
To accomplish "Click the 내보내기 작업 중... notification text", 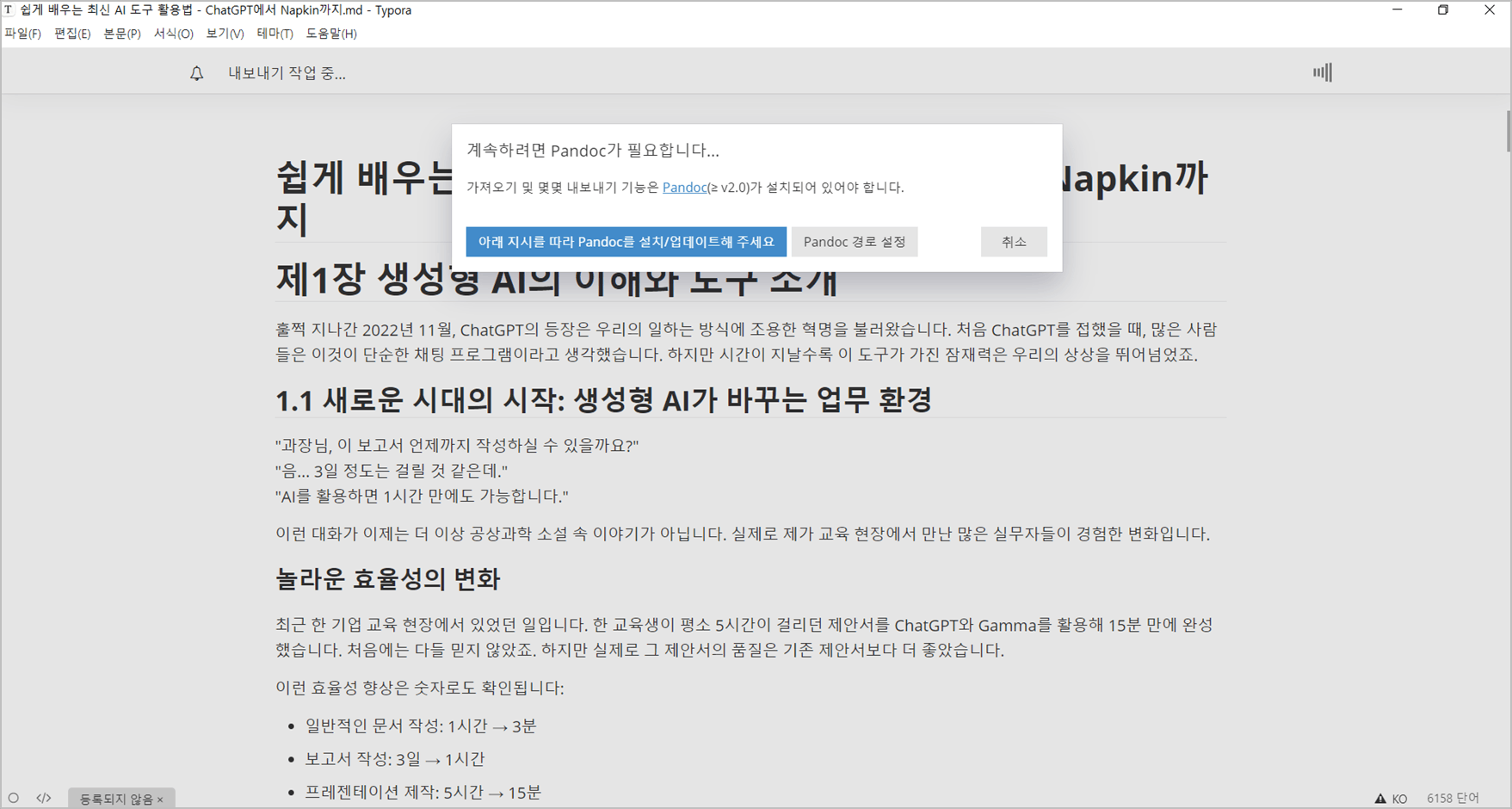I will [287, 73].
